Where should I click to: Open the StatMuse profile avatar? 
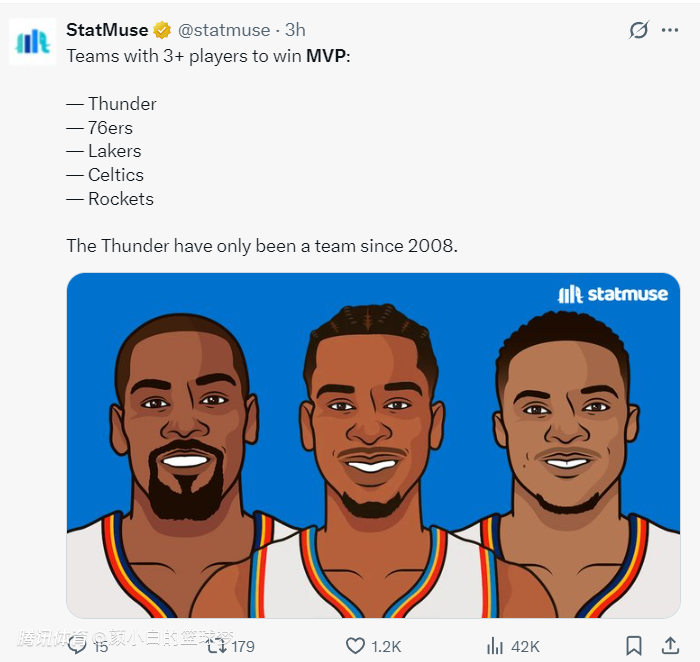33,41
